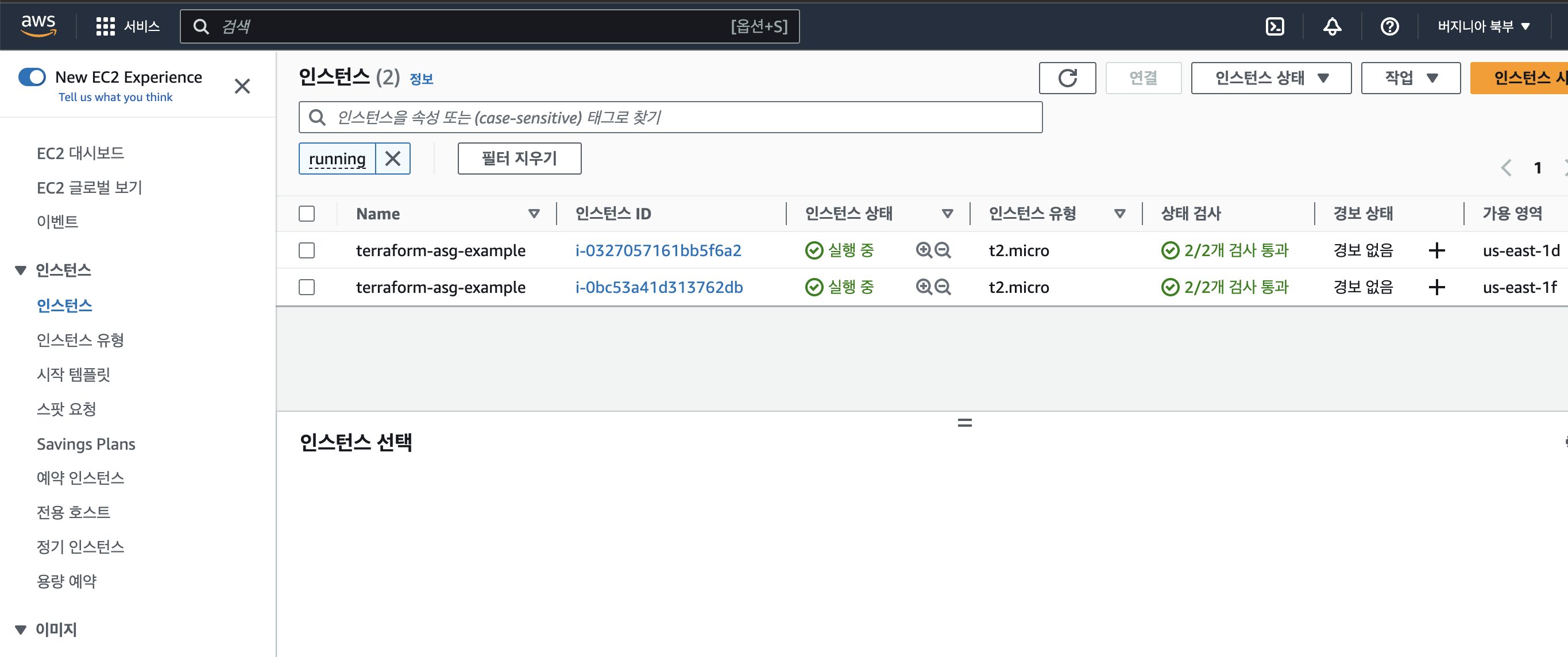Select checkbox for instance i-0327057161bb5f6a2
Viewport: 1568px width, 657px height.
tap(307, 250)
